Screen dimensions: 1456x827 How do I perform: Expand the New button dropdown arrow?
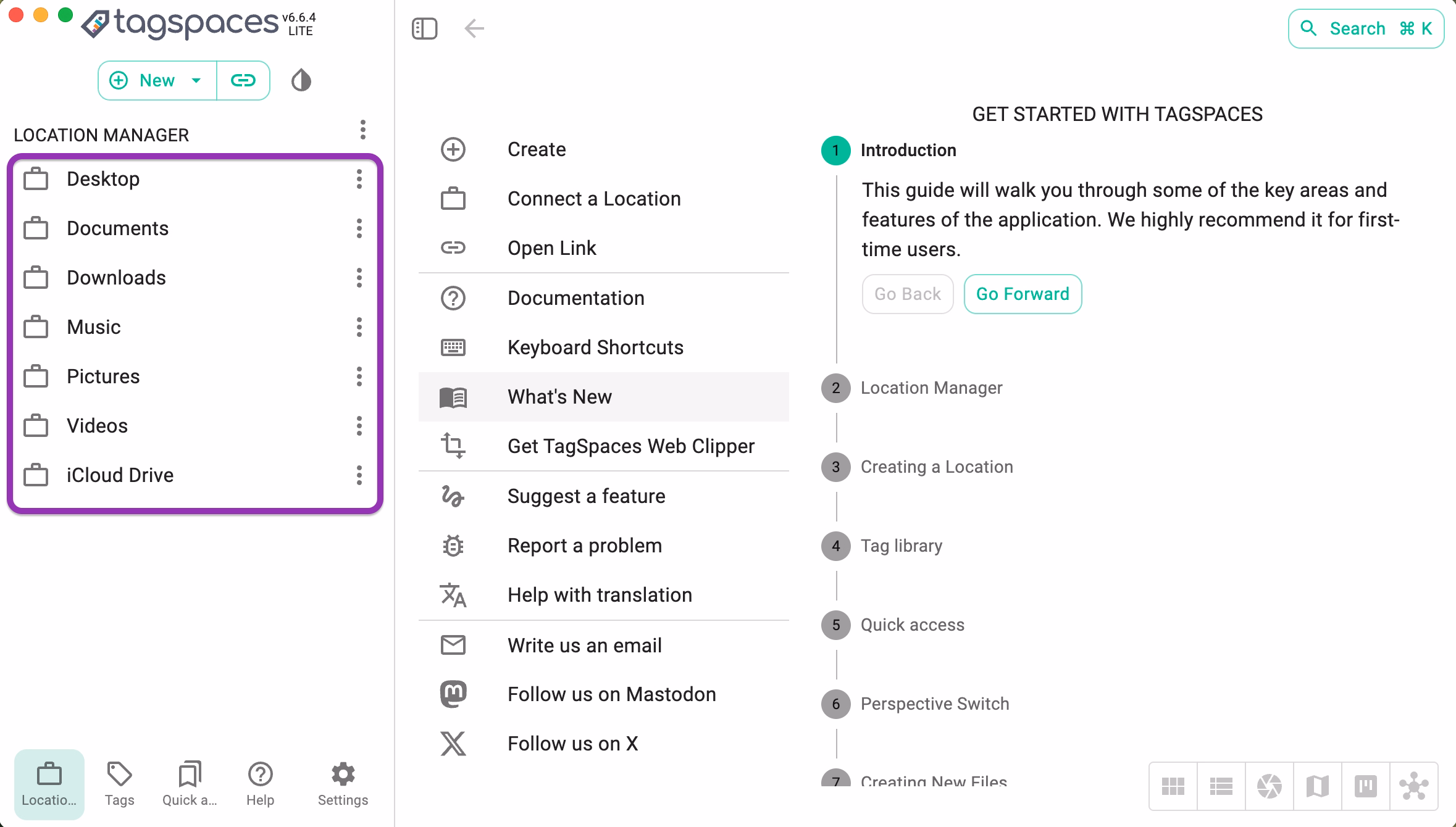(196, 80)
